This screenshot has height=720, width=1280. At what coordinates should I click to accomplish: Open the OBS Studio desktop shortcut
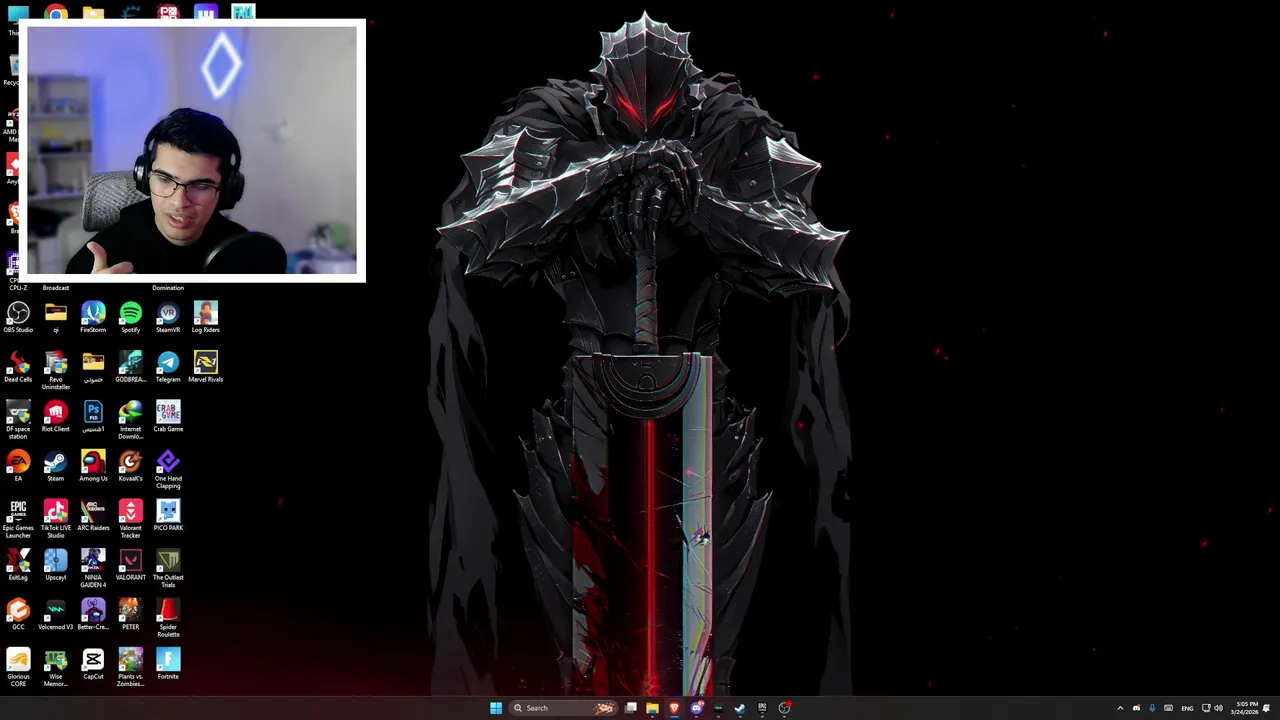pyautogui.click(x=18, y=315)
